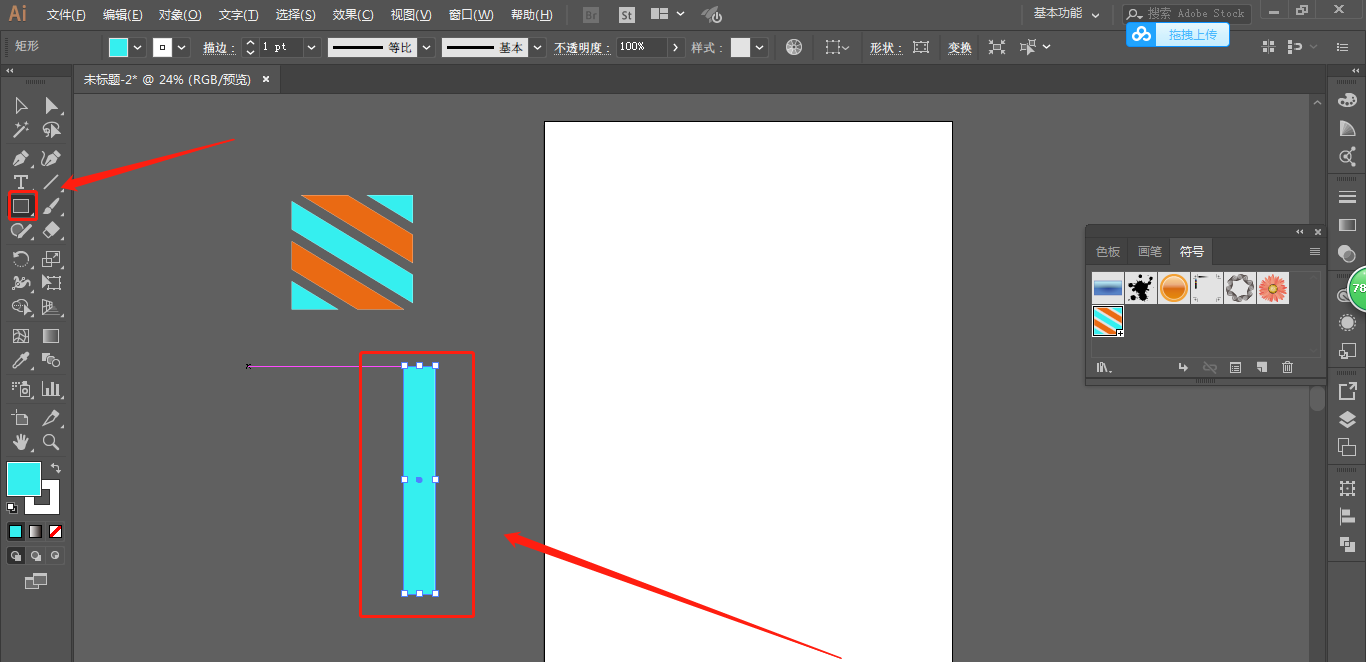Select the Gradient tool
Viewport: 1366px width, 662px height.
pos(52,336)
